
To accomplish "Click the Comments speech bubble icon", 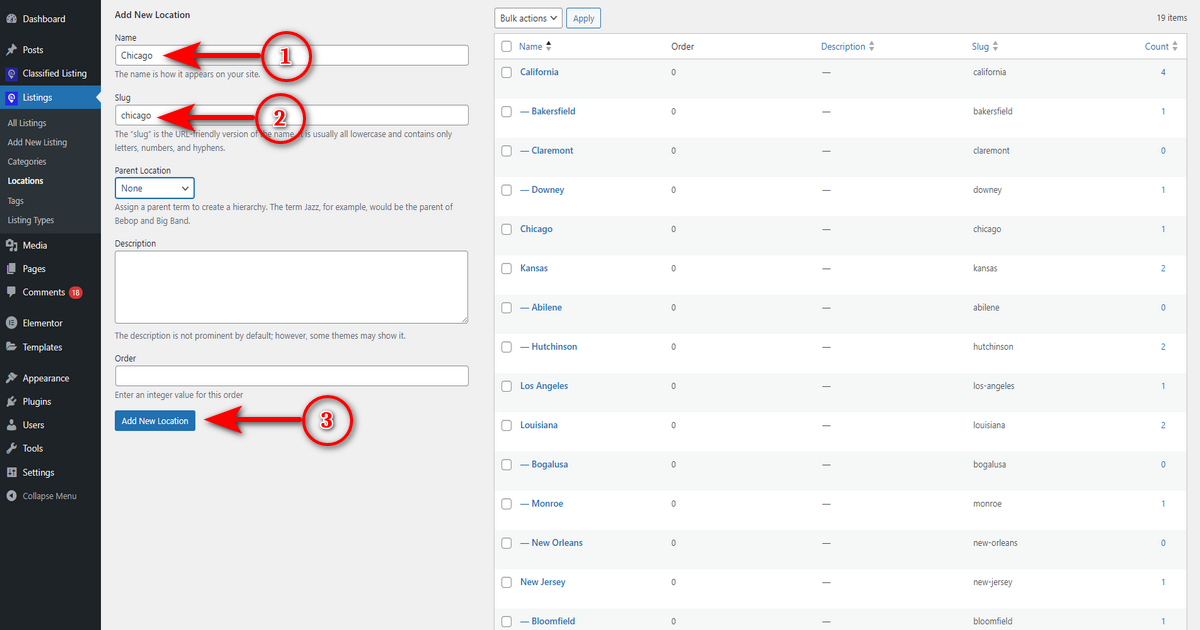I will 11,293.
